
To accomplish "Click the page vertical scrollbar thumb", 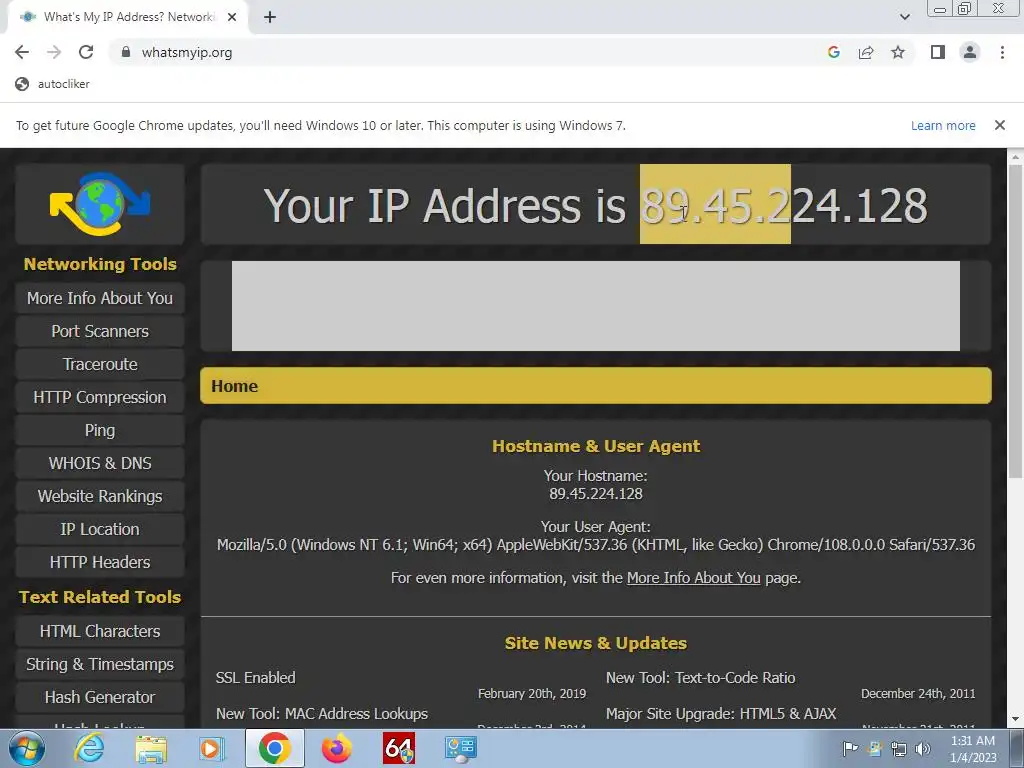I will click(1016, 320).
